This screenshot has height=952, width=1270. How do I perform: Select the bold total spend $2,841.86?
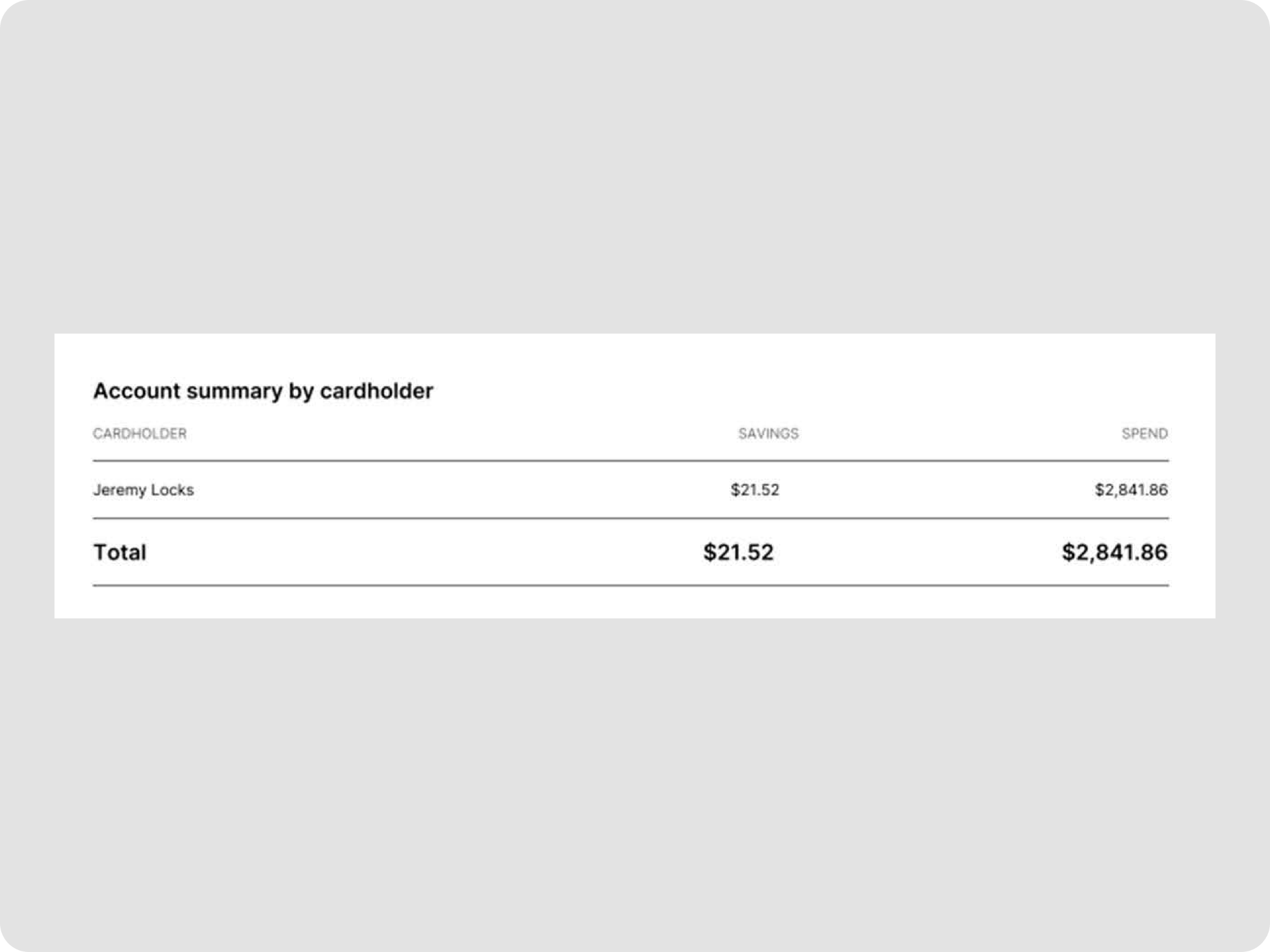point(1114,552)
